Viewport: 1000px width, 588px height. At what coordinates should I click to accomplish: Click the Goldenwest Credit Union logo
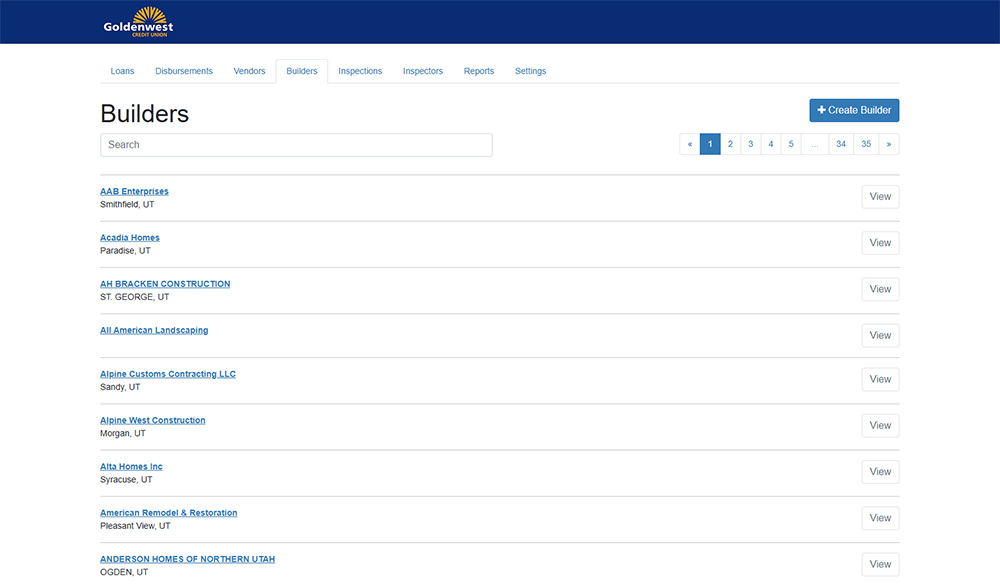click(137, 21)
